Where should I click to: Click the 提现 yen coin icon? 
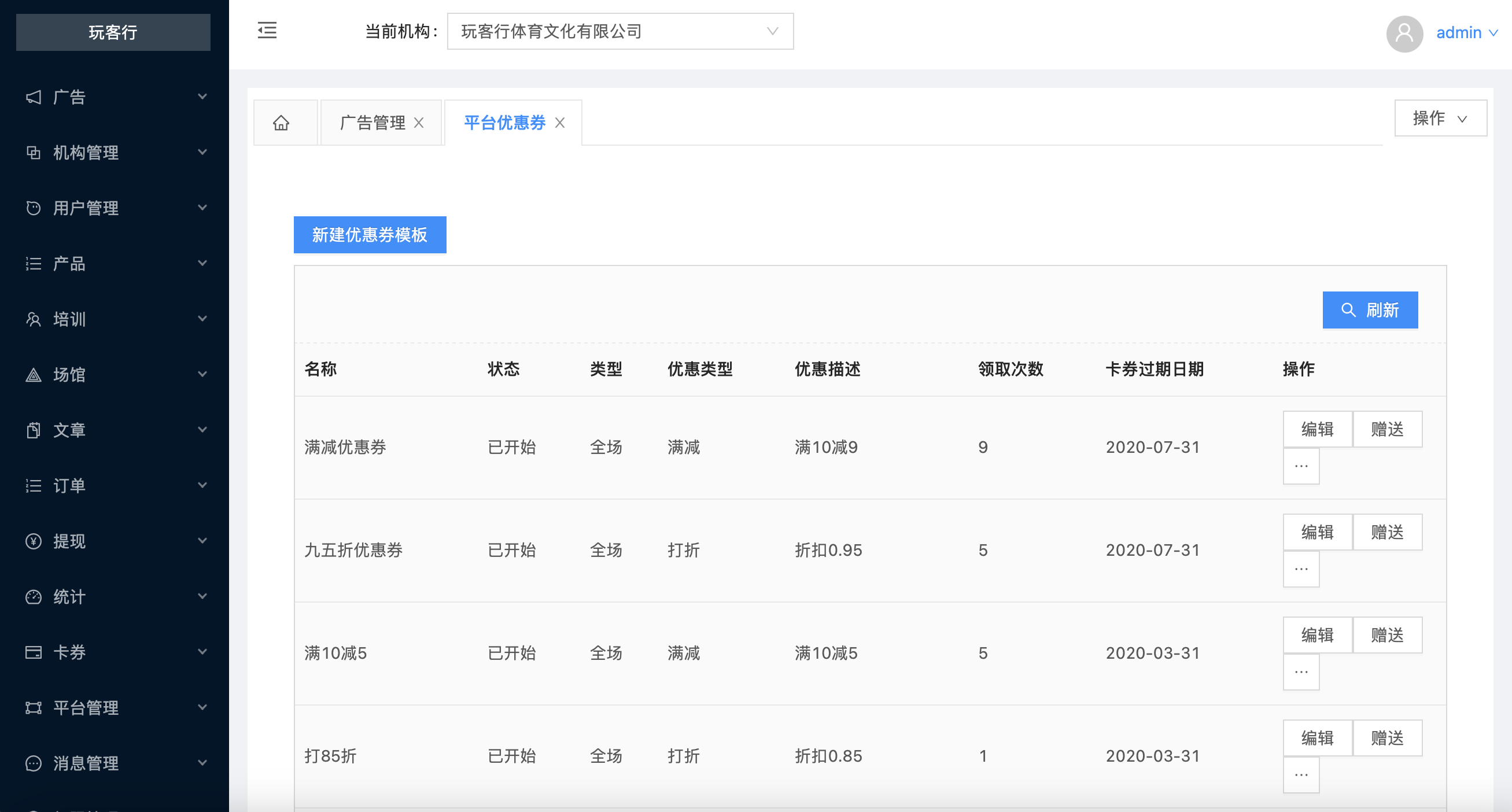tap(34, 541)
